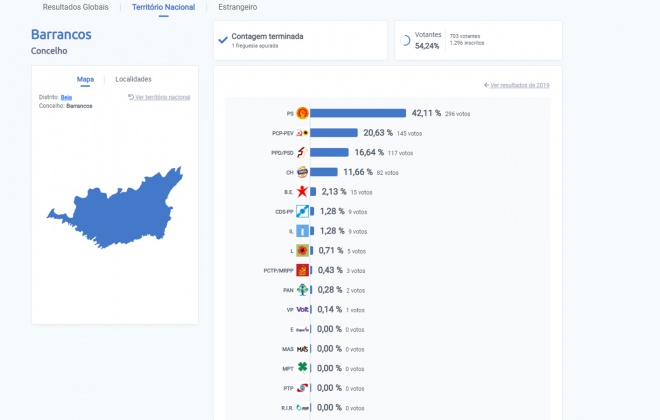
Task: Click the CDS-PP party logo
Action: (x=302, y=211)
